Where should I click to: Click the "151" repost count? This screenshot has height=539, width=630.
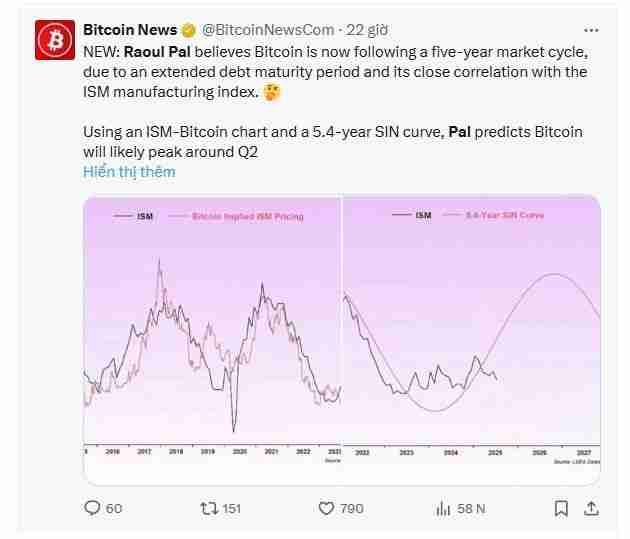click(231, 508)
